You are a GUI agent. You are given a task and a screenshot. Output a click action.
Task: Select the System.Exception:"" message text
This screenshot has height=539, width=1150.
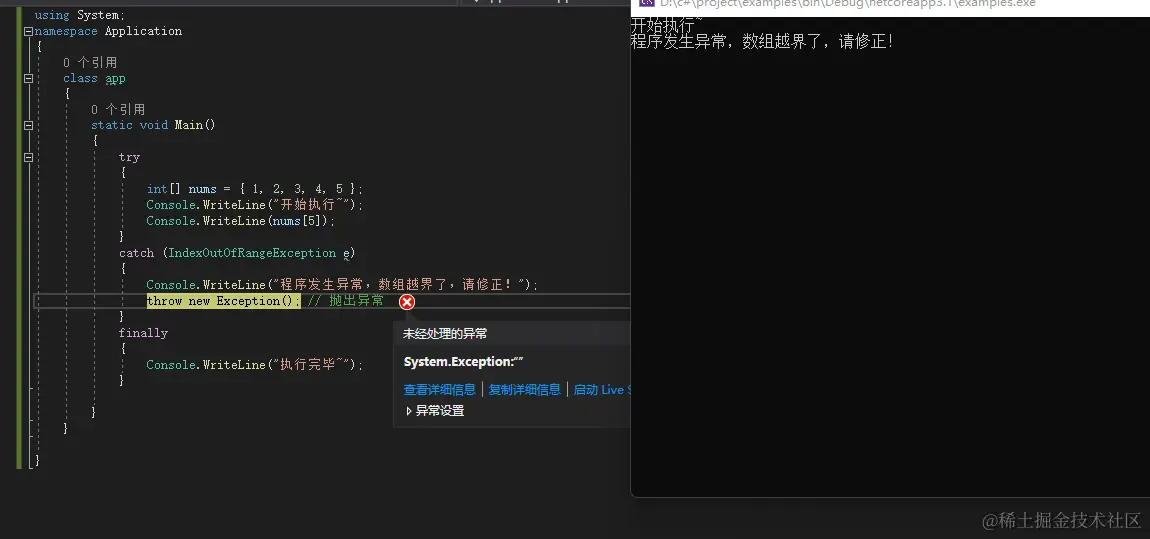tap(464, 362)
